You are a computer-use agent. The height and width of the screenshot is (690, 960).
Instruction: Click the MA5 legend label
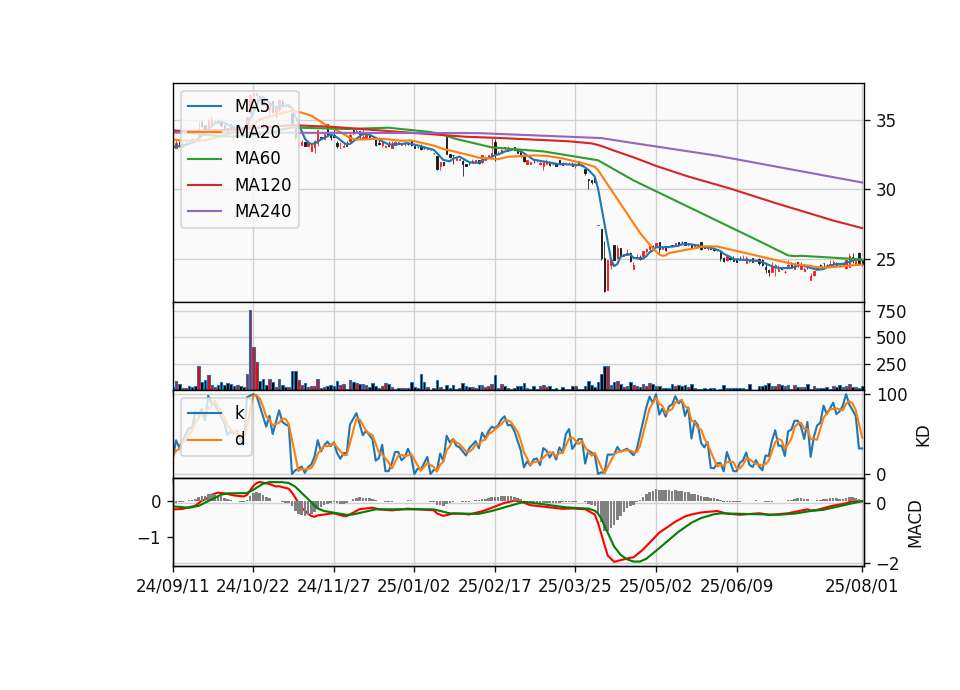coord(252,105)
